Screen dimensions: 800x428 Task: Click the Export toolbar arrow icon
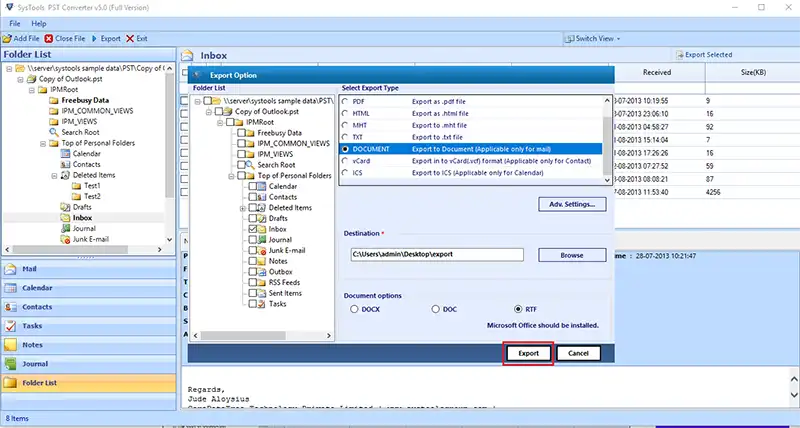tap(94, 38)
